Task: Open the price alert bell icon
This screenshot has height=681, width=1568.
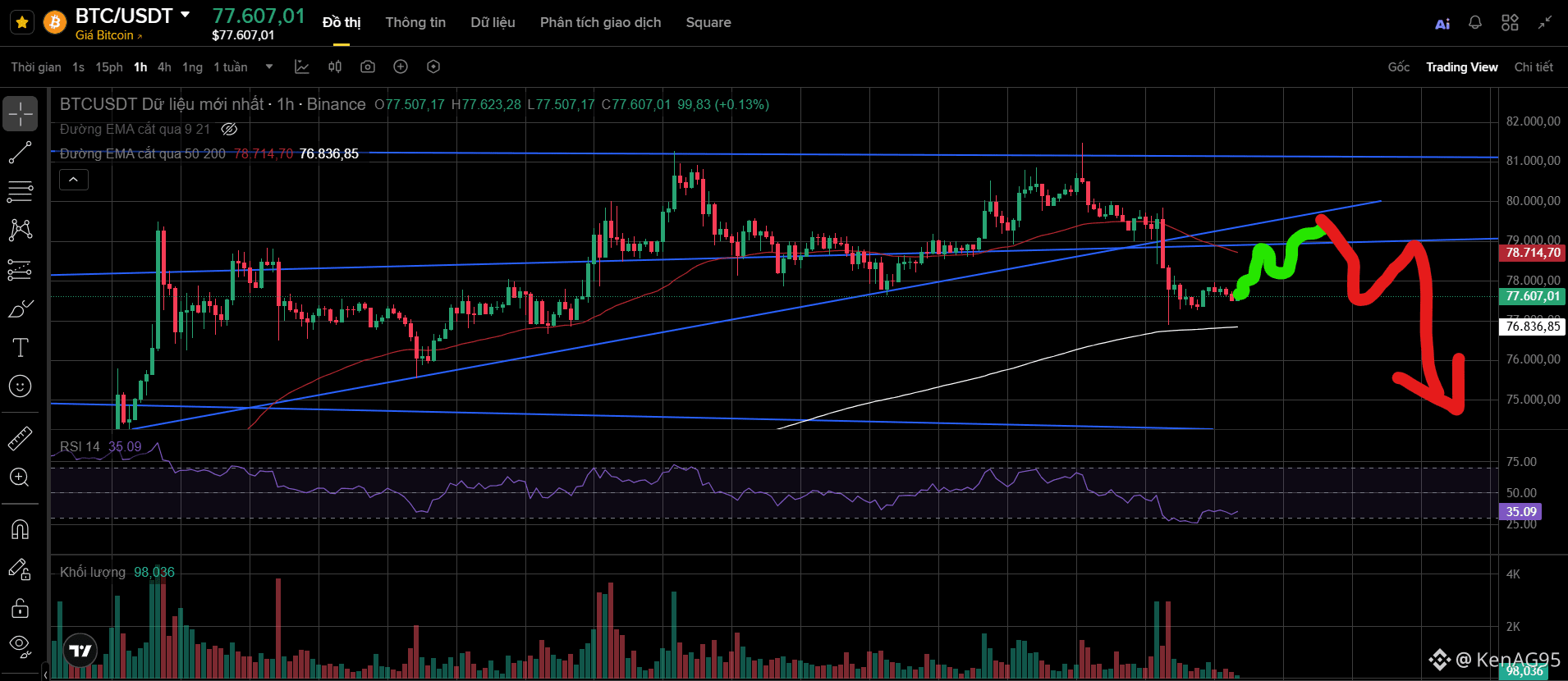Action: [x=1475, y=23]
